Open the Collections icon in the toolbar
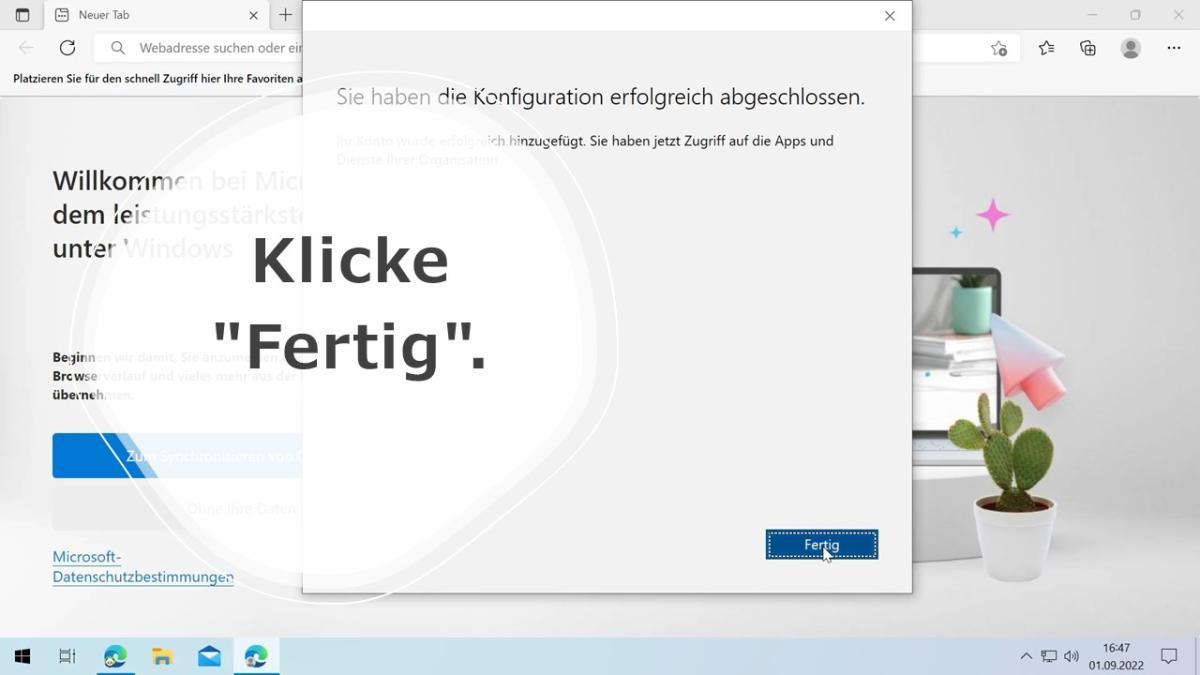The image size is (1200, 675). click(x=1088, y=48)
